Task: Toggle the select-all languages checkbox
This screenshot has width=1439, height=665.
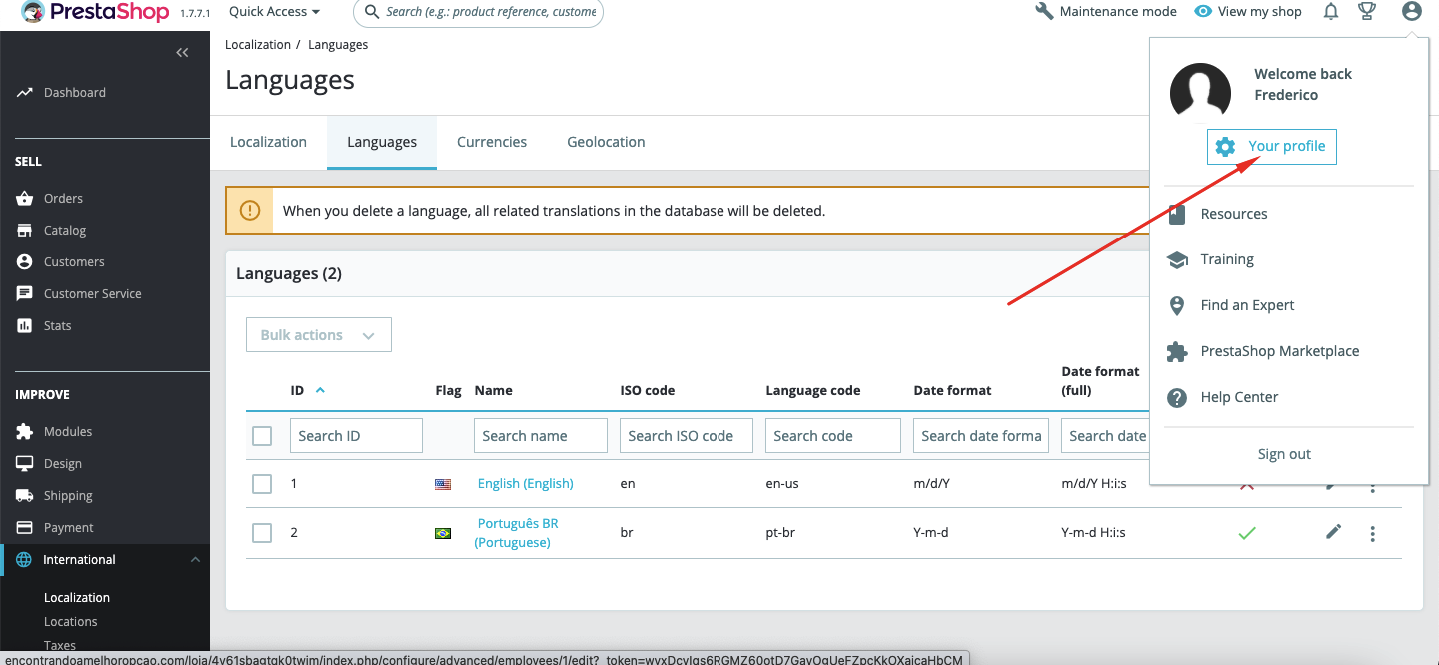Action: [x=262, y=436]
